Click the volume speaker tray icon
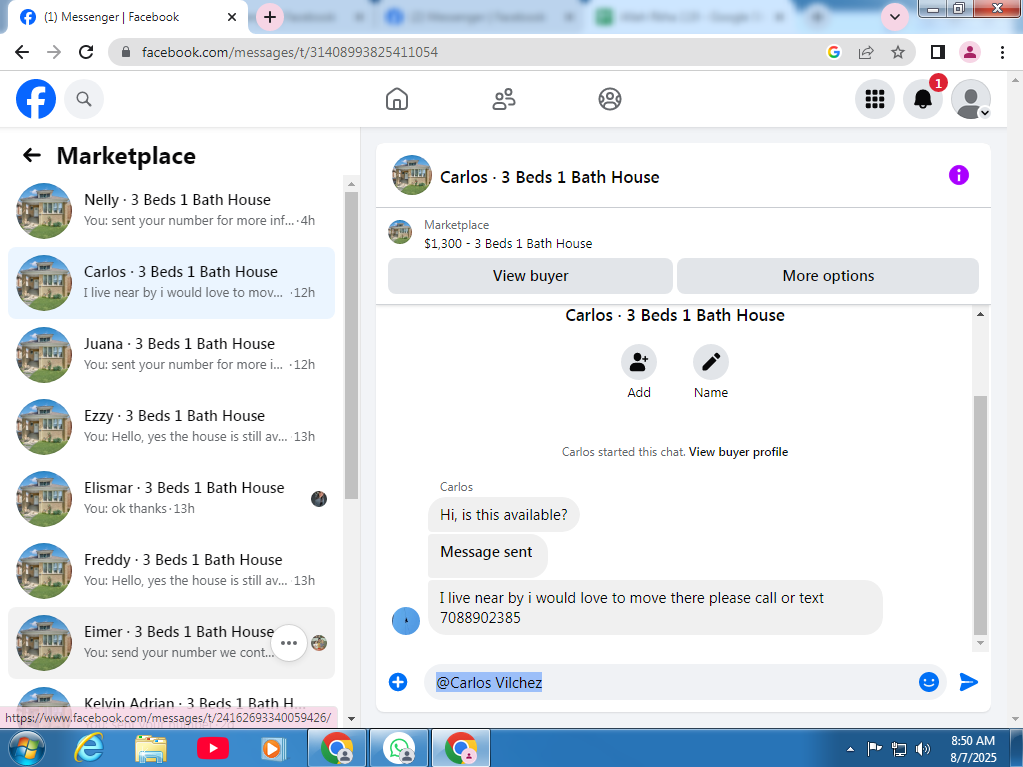This screenshot has height=767, width=1023. tap(923, 749)
